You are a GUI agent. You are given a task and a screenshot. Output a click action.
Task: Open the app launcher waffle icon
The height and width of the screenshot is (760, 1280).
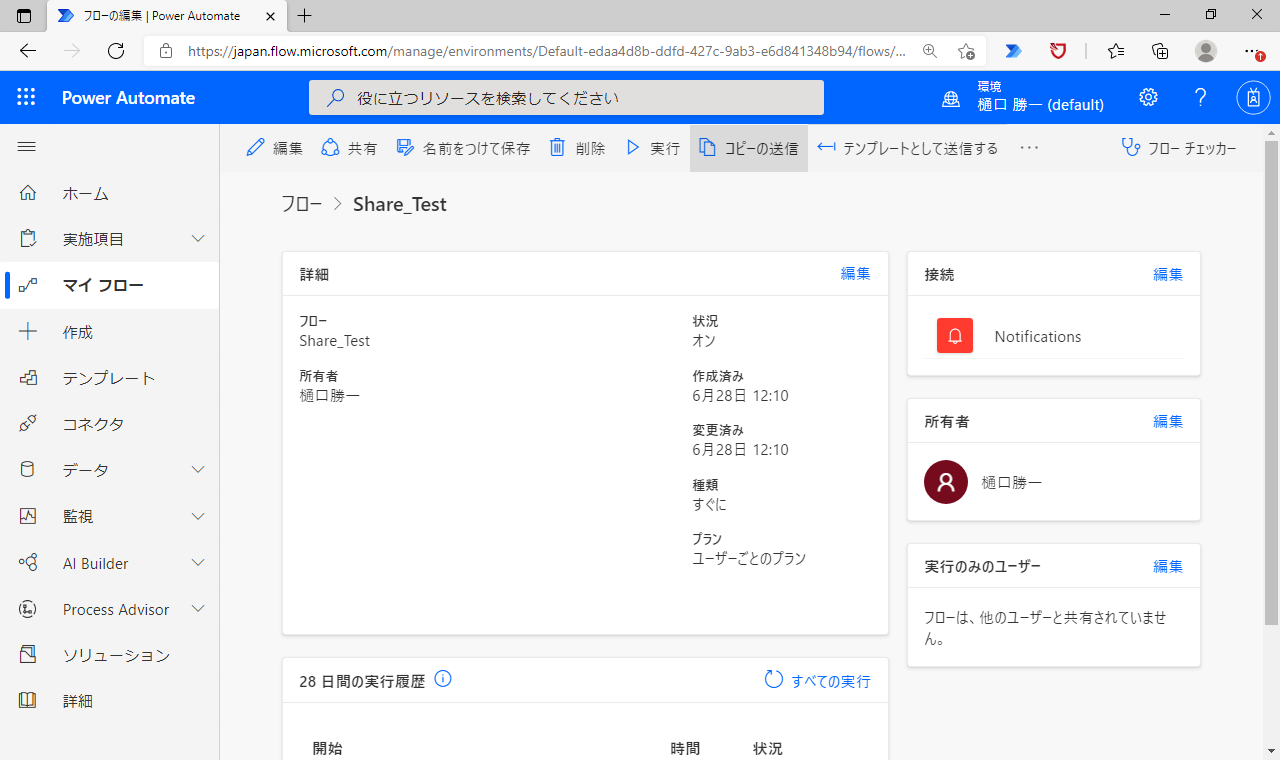(x=26, y=97)
